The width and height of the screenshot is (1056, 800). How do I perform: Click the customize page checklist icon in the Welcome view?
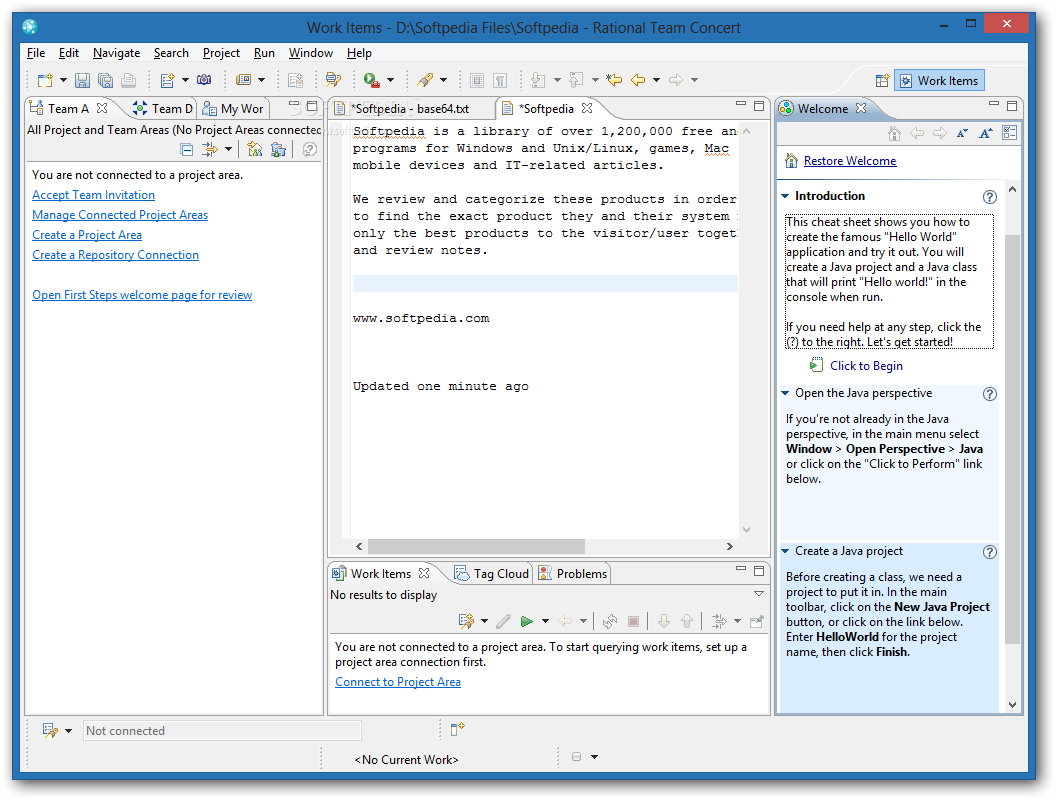[1010, 133]
